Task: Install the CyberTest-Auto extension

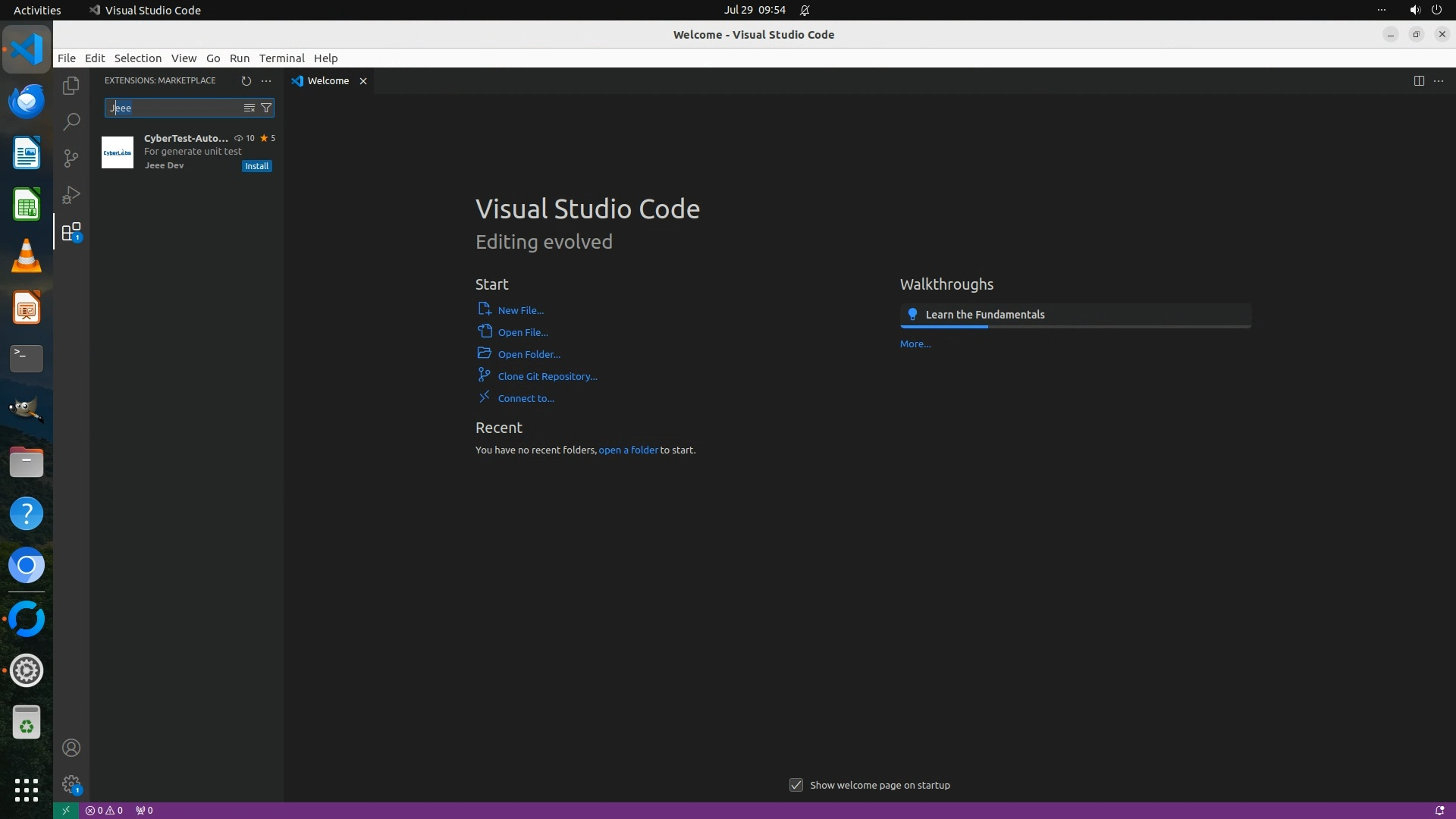Action: point(256,166)
